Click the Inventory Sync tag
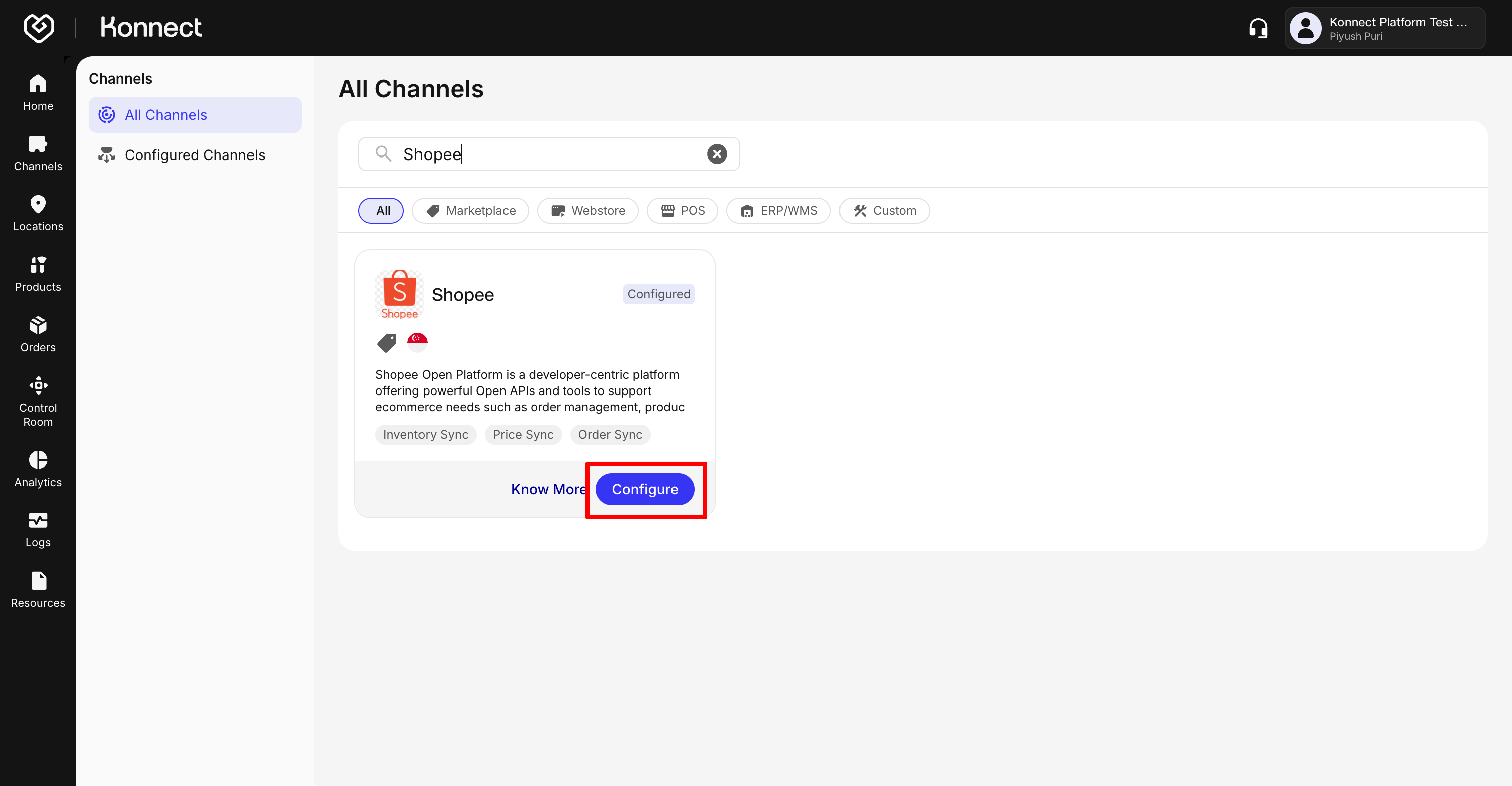Image resolution: width=1512 pixels, height=786 pixels. [426, 434]
